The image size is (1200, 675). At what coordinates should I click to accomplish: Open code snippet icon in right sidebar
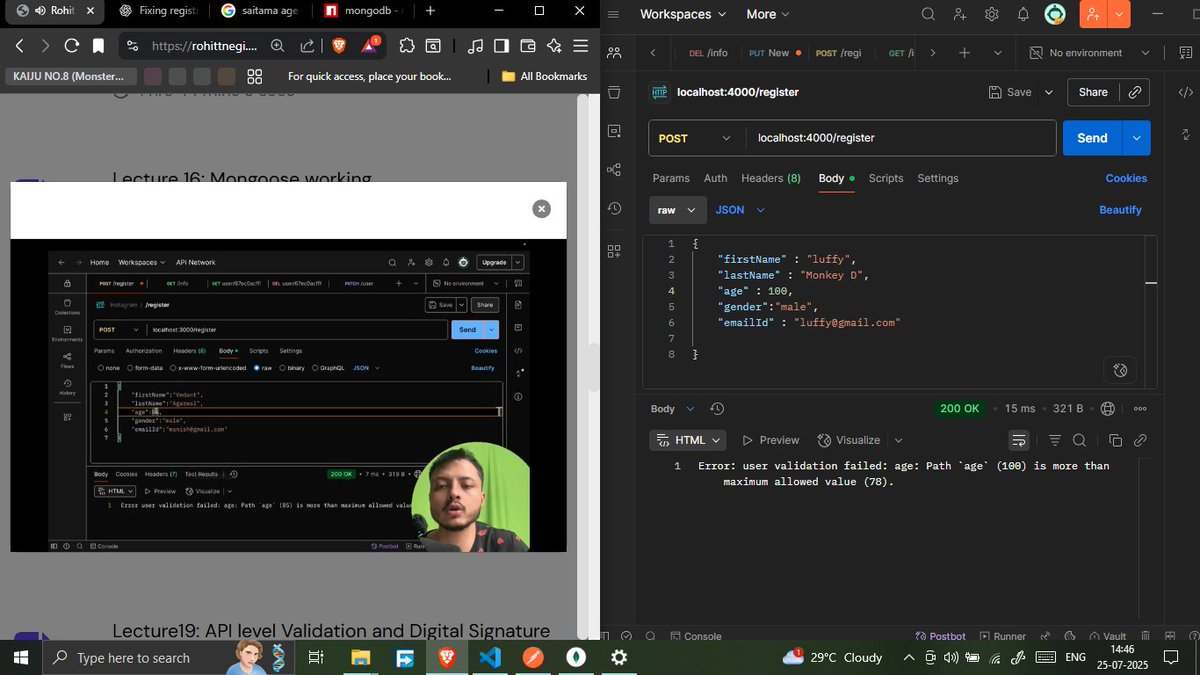[1185, 92]
